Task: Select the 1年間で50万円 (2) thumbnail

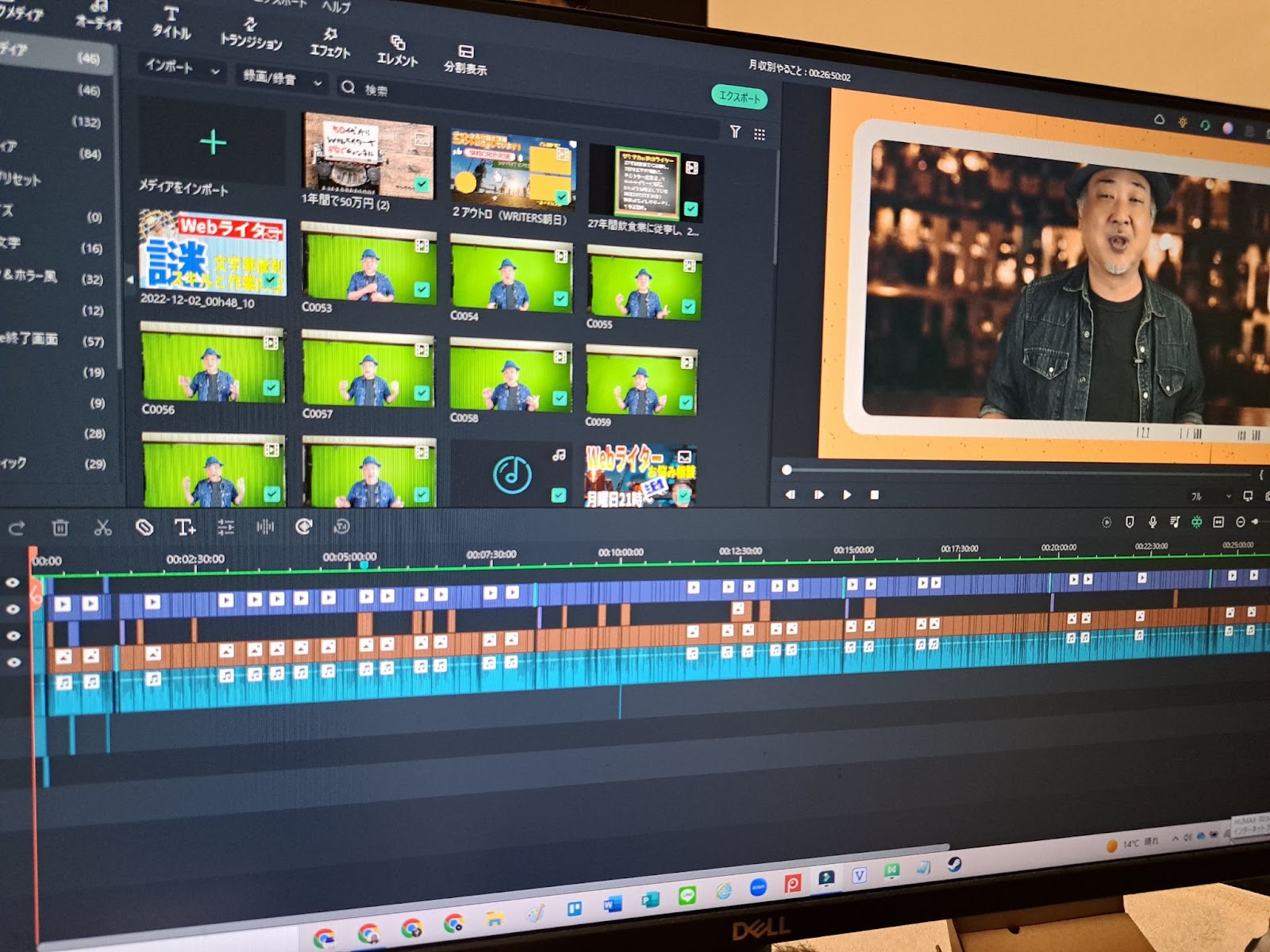Action: tap(368, 155)
